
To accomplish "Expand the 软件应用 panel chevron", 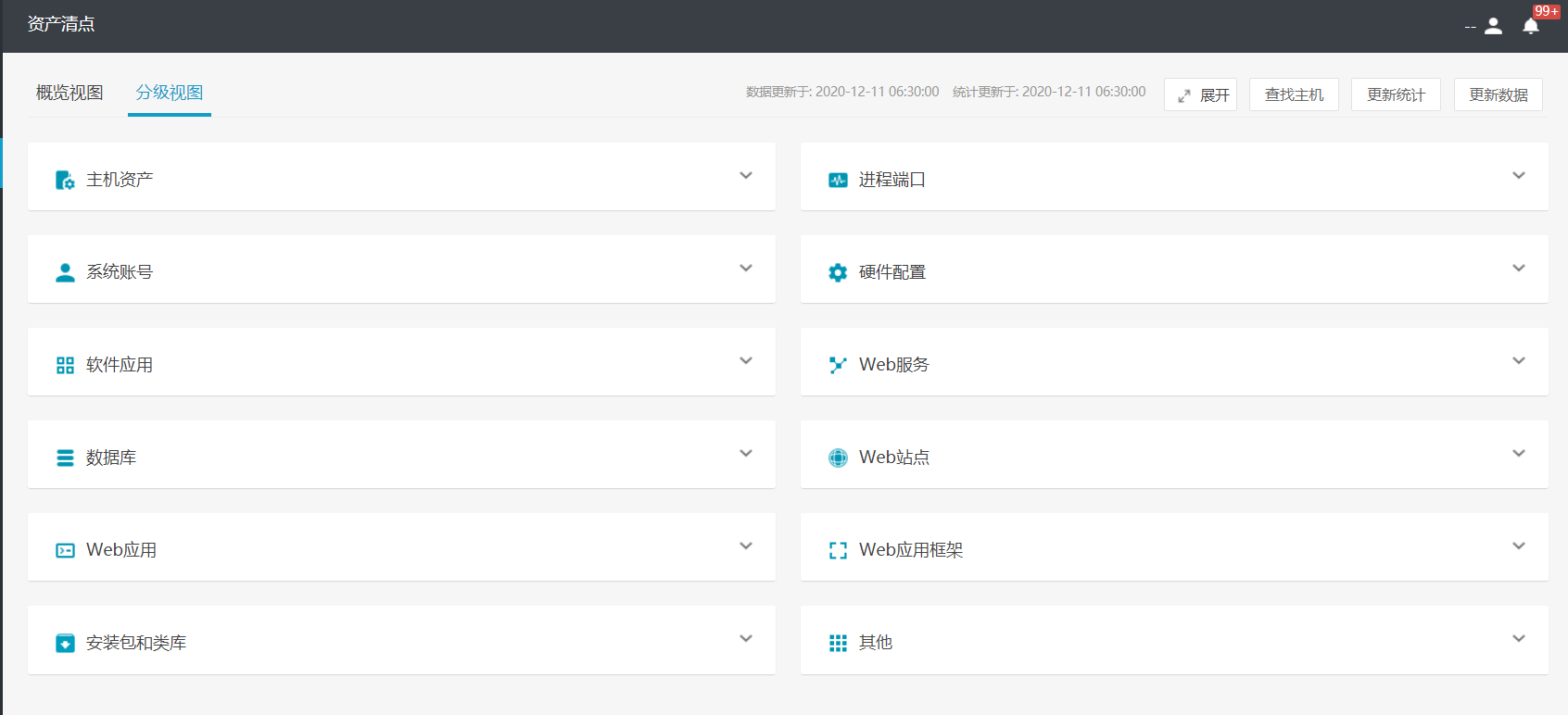I will pyautogui.click(x=746, y=361).
